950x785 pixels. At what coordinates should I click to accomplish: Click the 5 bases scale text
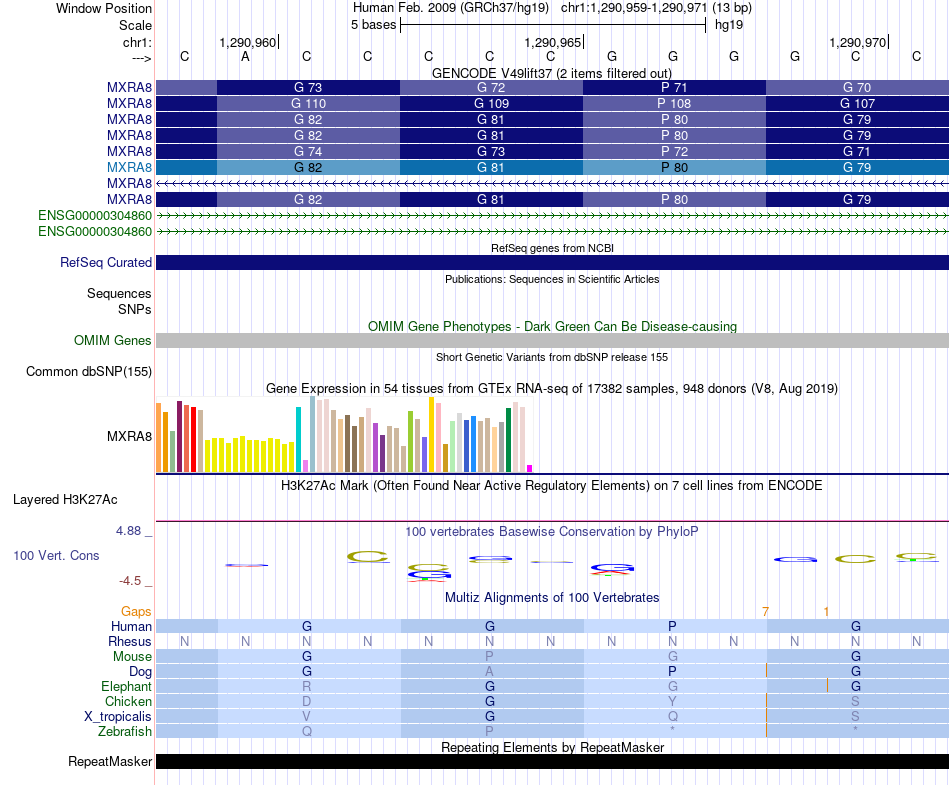point(373,25)
